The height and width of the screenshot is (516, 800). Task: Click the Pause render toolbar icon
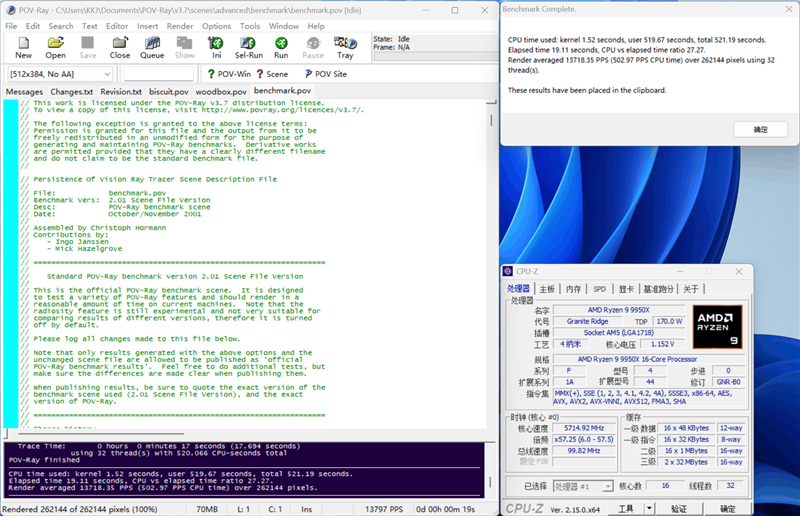click(x=313, y=47)
